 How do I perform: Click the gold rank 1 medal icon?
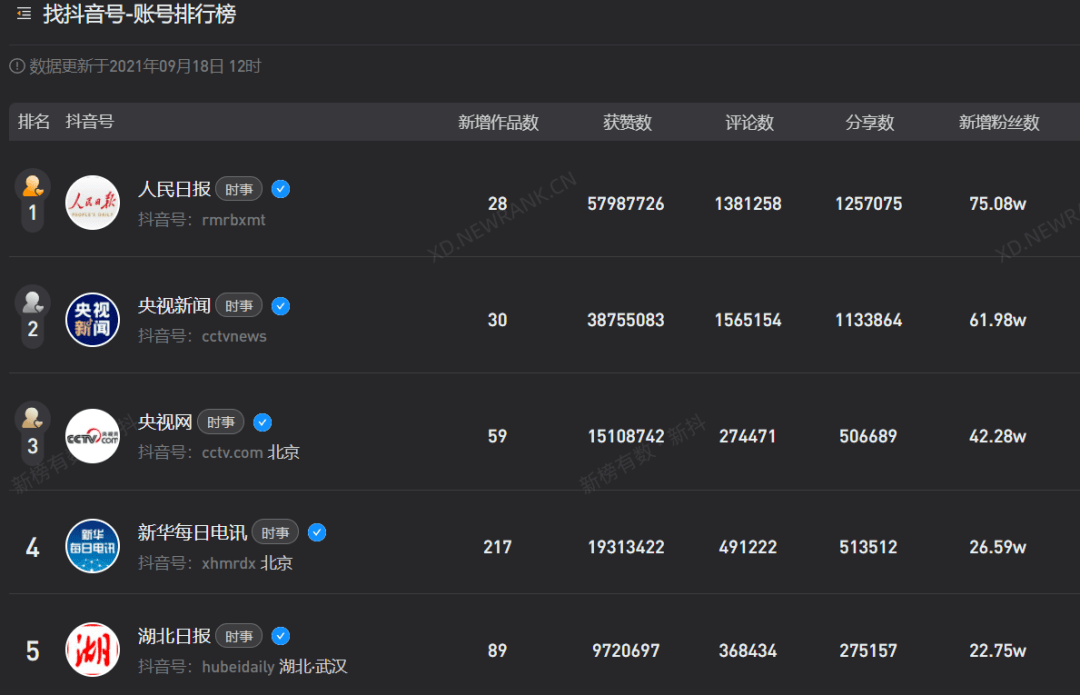32,185
